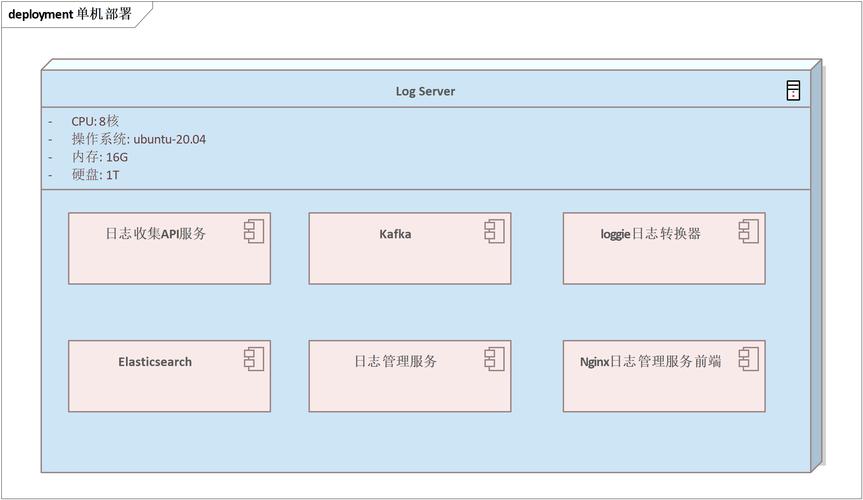Image resolution: width=863 pixels, height=500 pixels.
Task: Select the Kafka component label
Action: pos(395,234)
